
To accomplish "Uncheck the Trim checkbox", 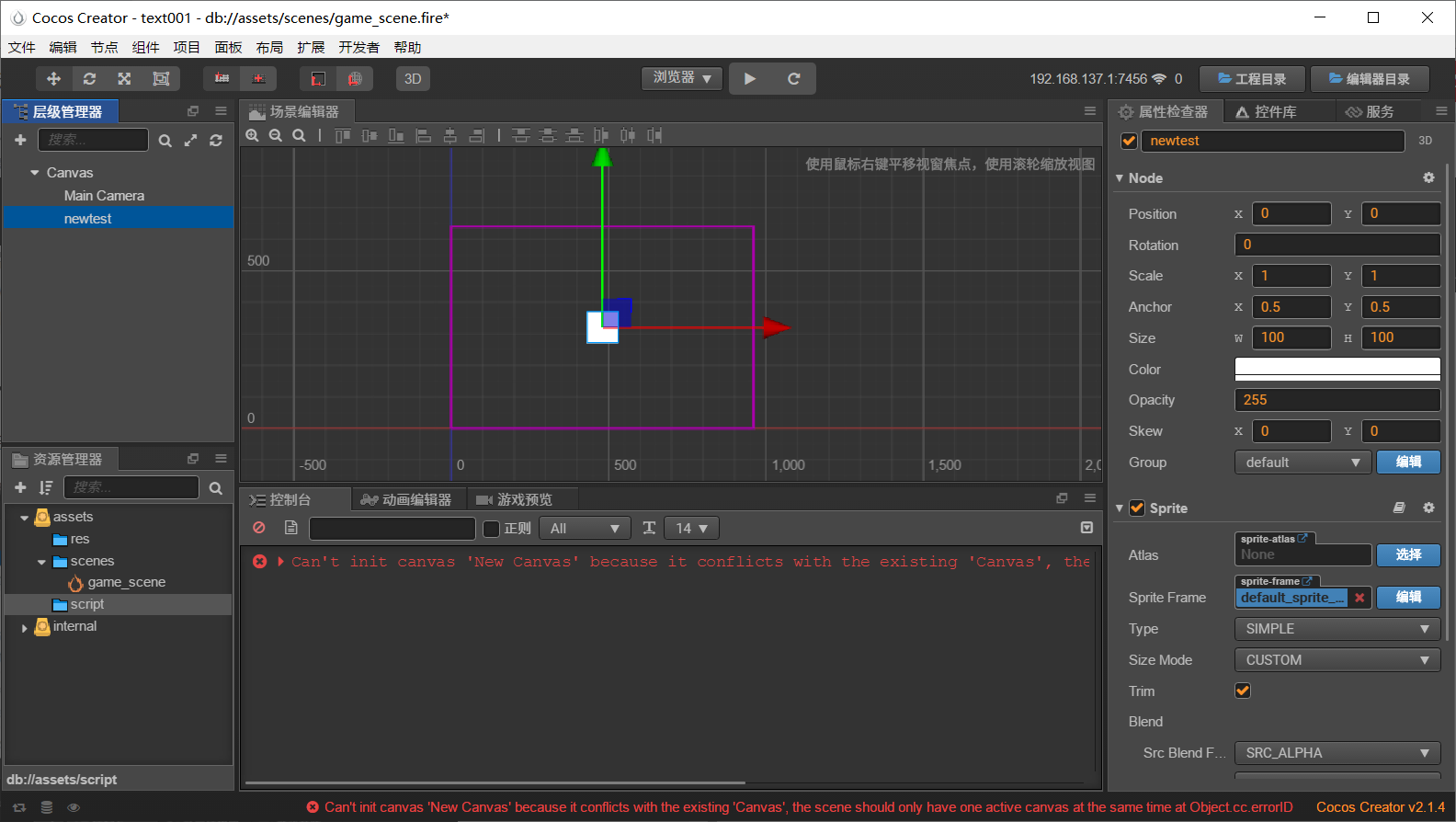I will (x=1243, y=691).
